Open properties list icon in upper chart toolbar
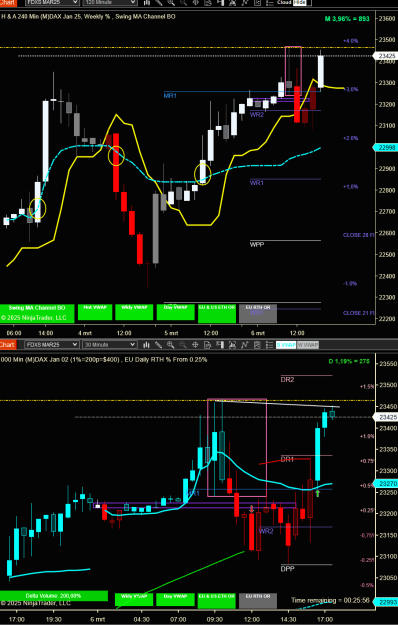This screenshot has height=625, width=398. tap(269, 2)
